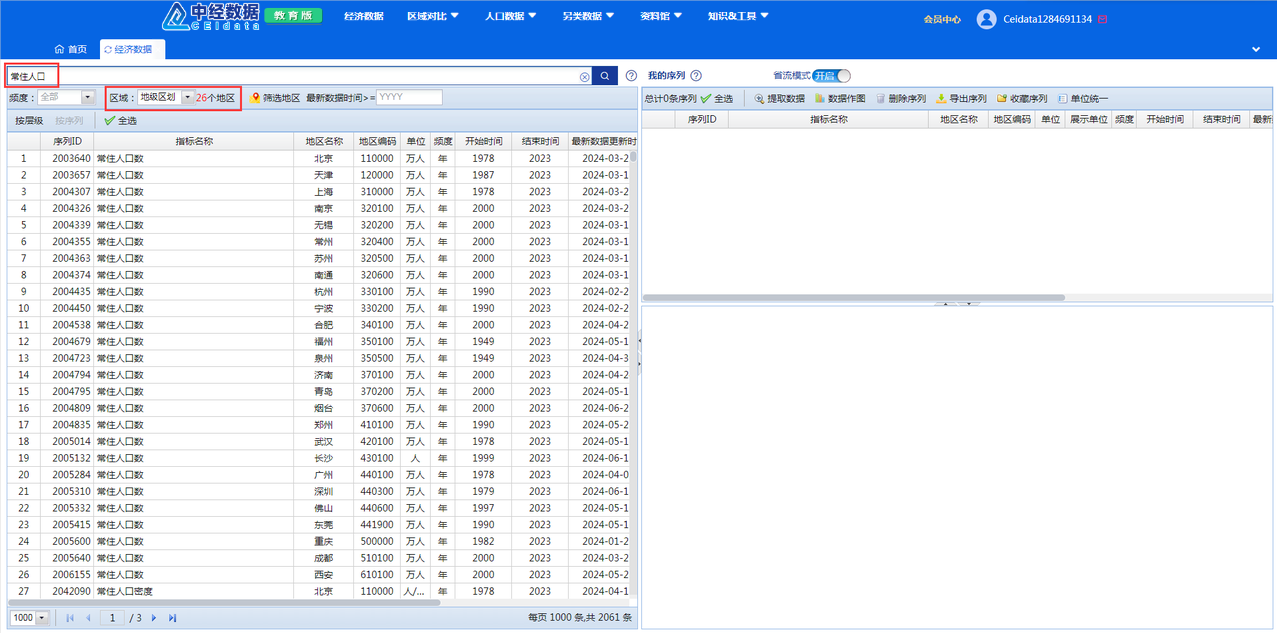Image resolution: width=1277 pixels, height=633 pixels.
Task: Clear the search box with the X icon
Action: pos(585,77)
